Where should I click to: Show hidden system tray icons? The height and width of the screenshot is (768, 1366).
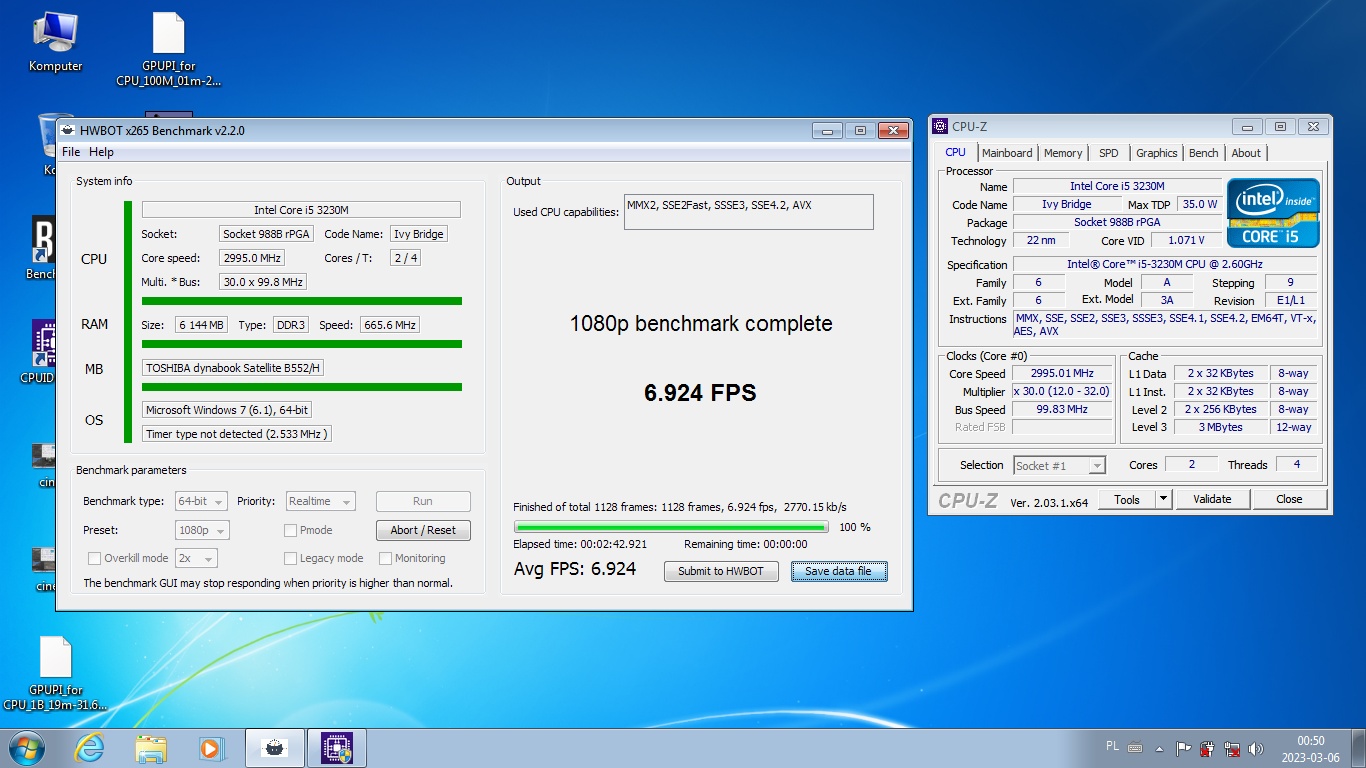pos(1159,748)
